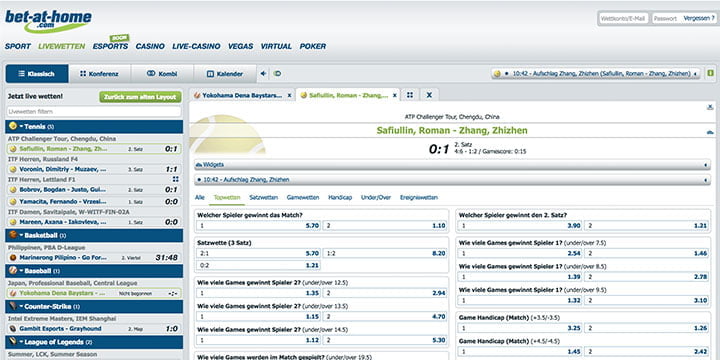Open Marinerong Pilipino basketball match
720x360 pixels.
pos(94,258)
